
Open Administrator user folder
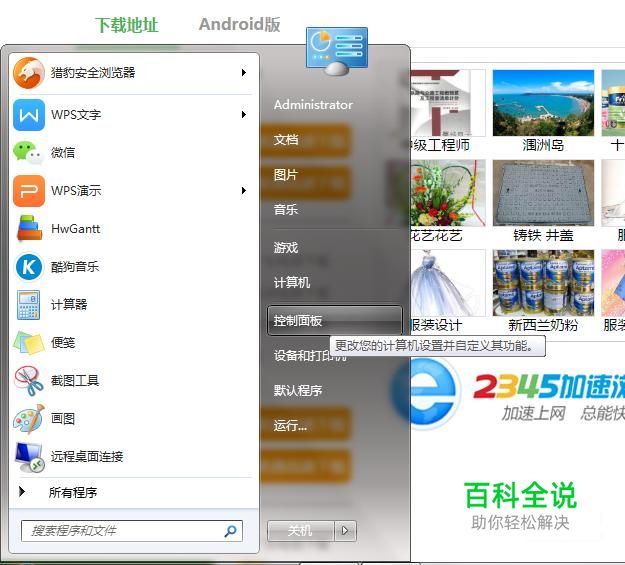pyautogui.click(x=313, y=105)
